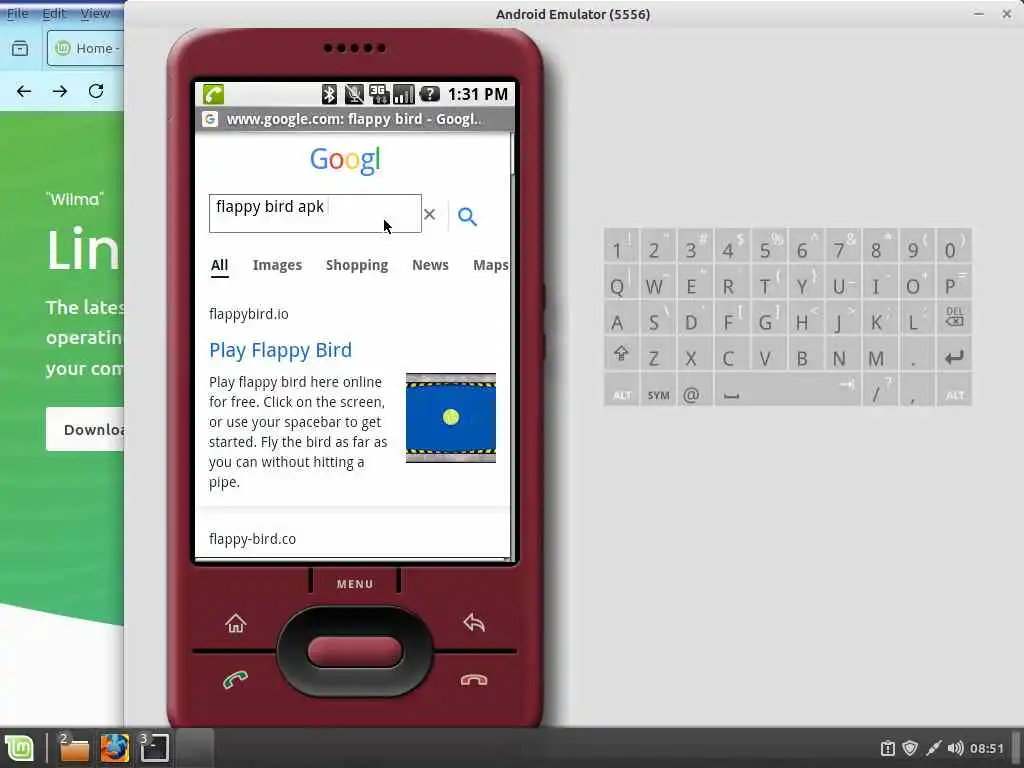Click the browser URL title bar

tap(353, 119)
